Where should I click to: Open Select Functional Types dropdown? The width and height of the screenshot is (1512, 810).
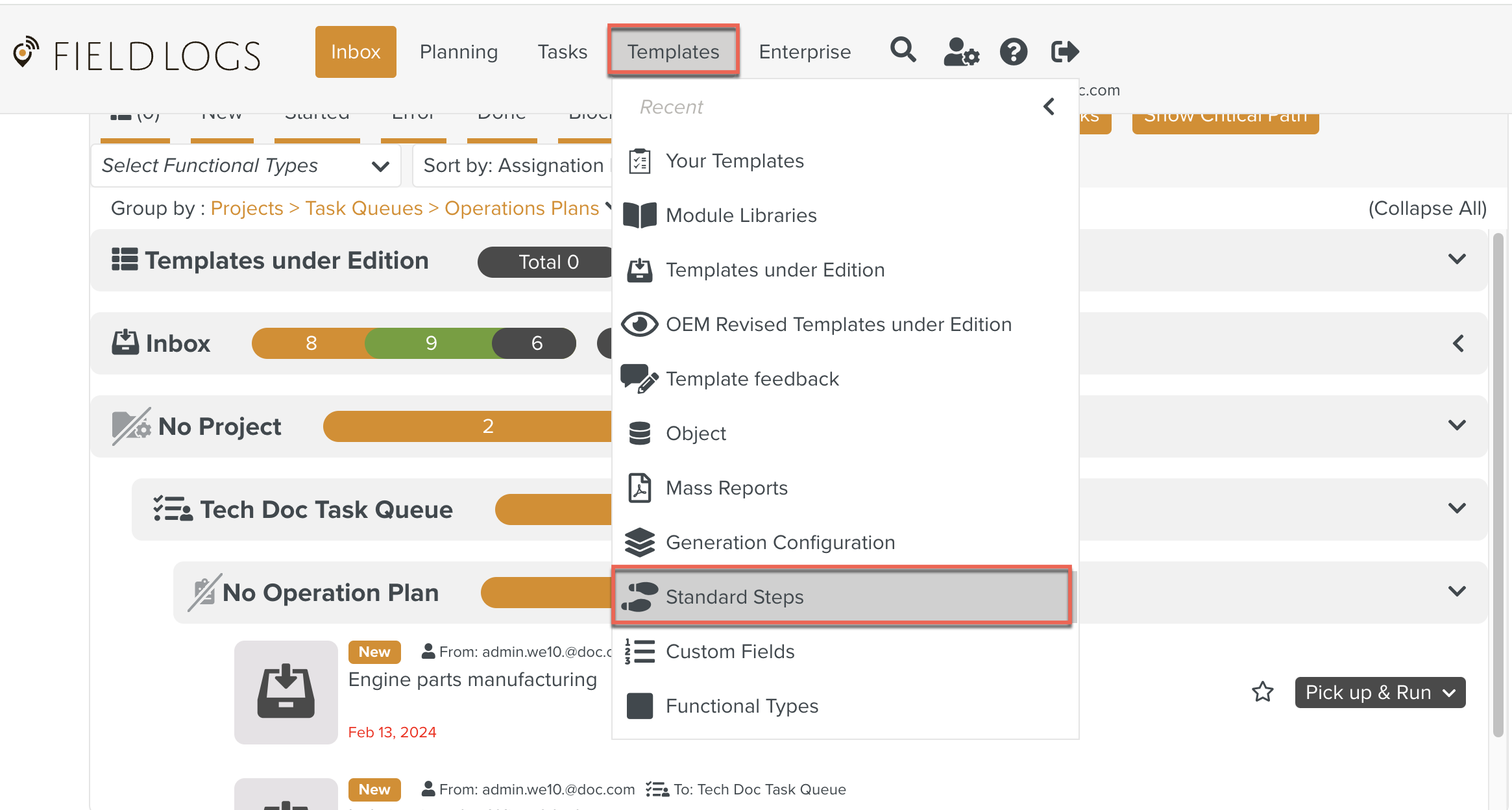tap(245, 166)
